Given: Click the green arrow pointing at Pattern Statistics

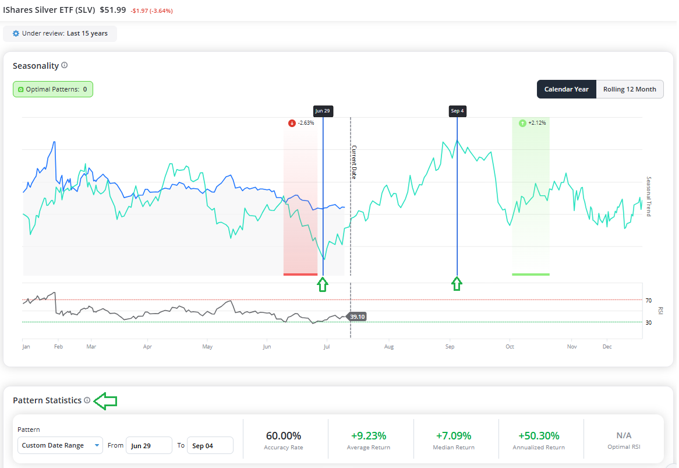Looking at the screenshot, I should click(106, 401).
